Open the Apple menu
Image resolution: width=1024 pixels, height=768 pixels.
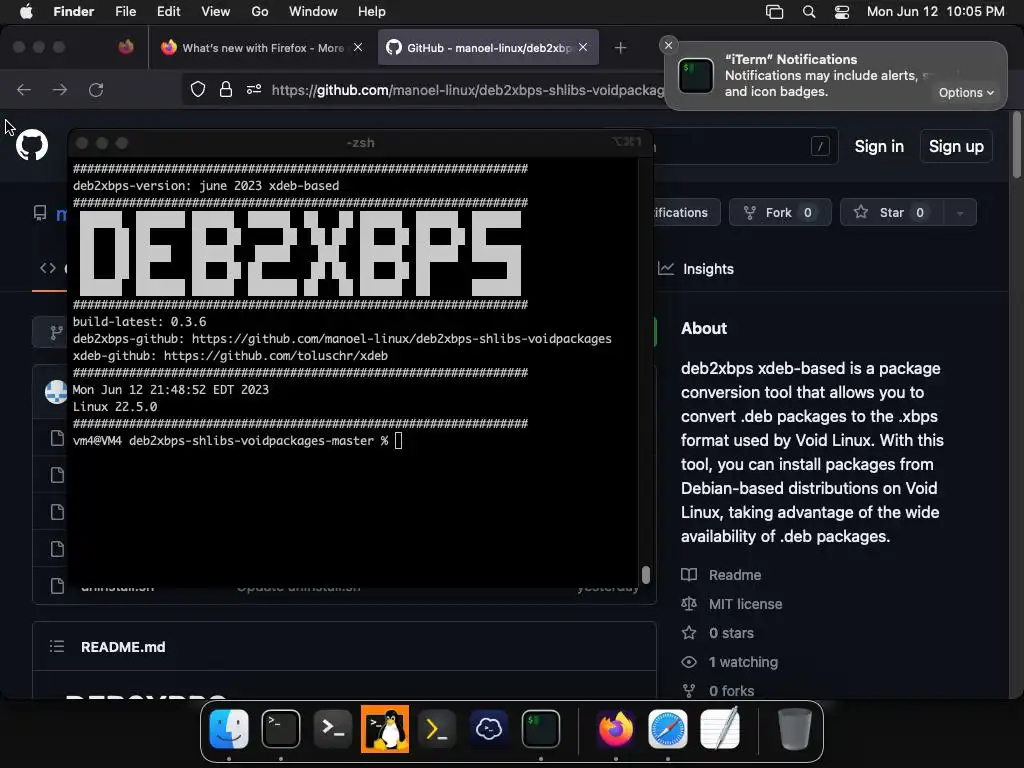click(x=26, y=12)
